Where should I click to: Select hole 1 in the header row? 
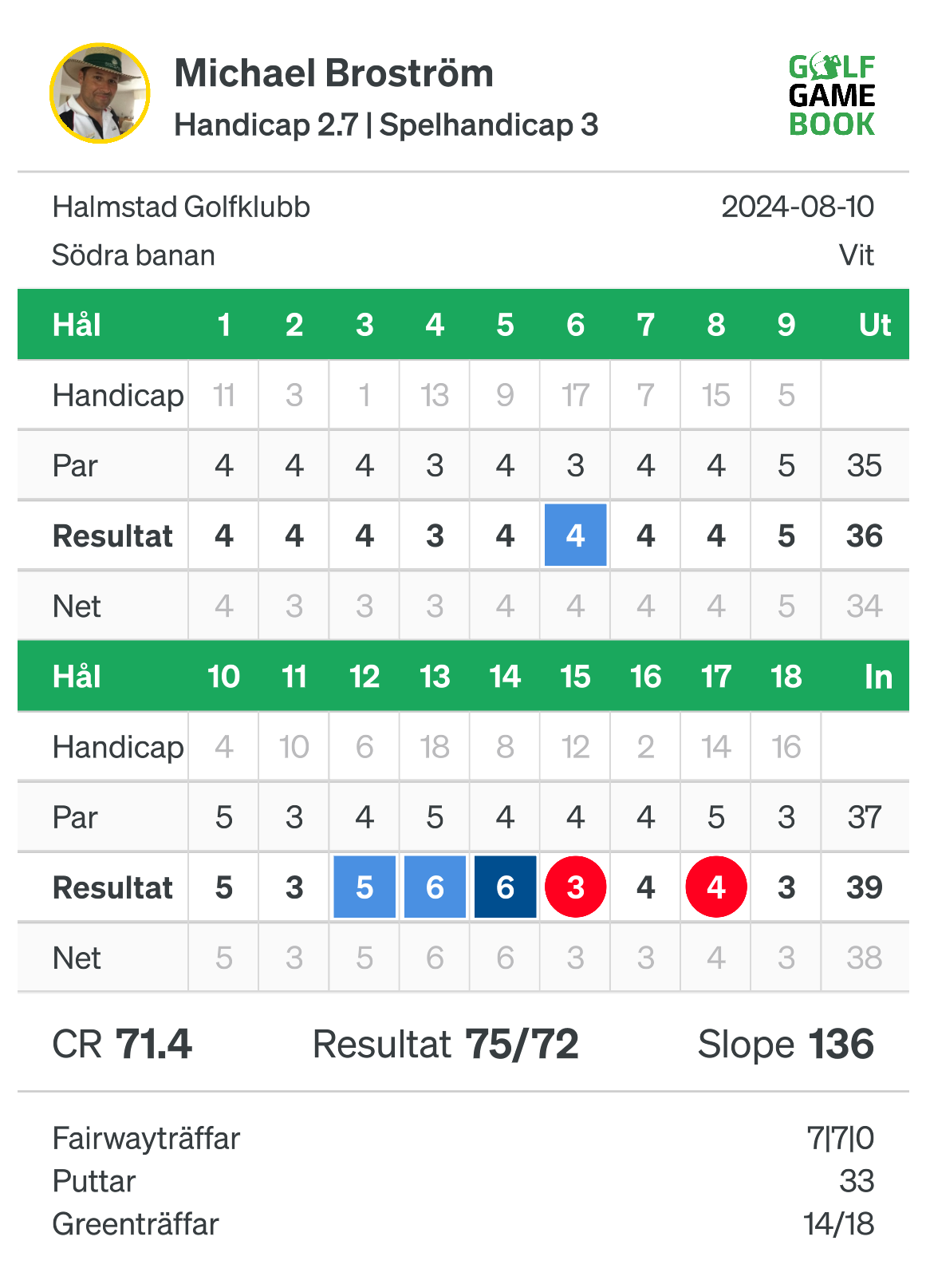224,325
